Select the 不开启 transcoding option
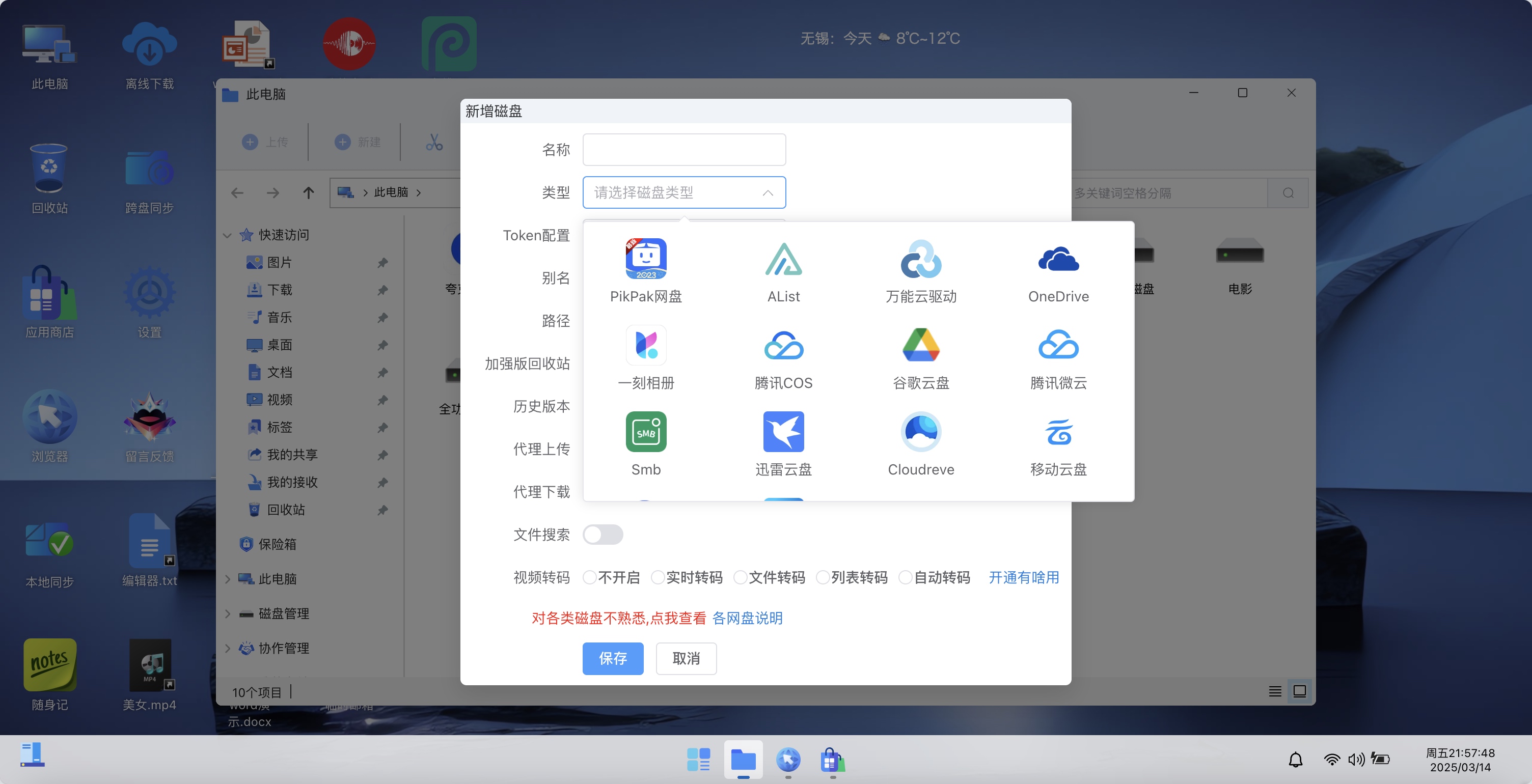 [589, 577]
